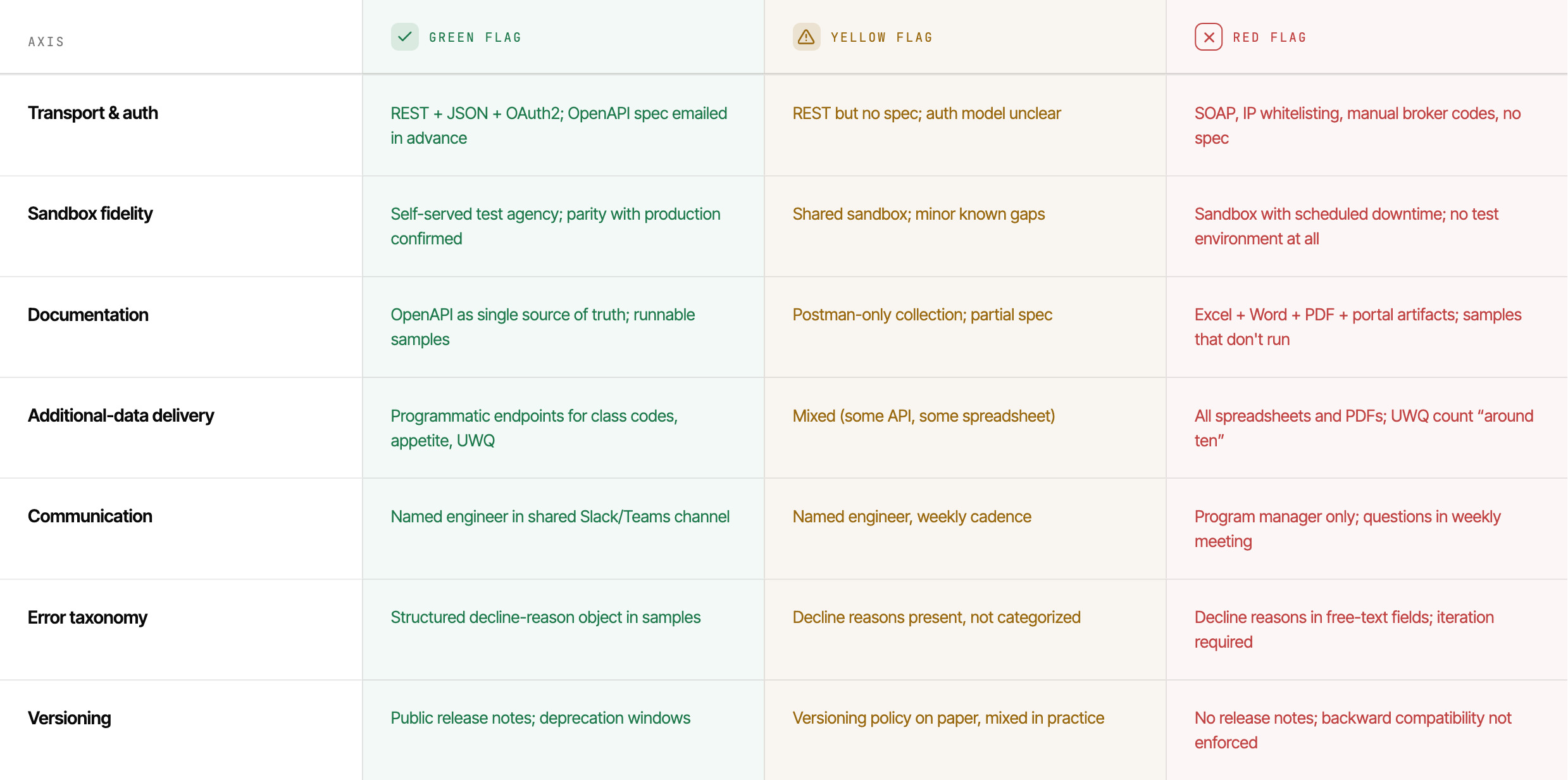This screenshot has width=1568, height=780.
Task: Click the red X flag icon
Action: pyautogui.click(x=1209, y=37)
